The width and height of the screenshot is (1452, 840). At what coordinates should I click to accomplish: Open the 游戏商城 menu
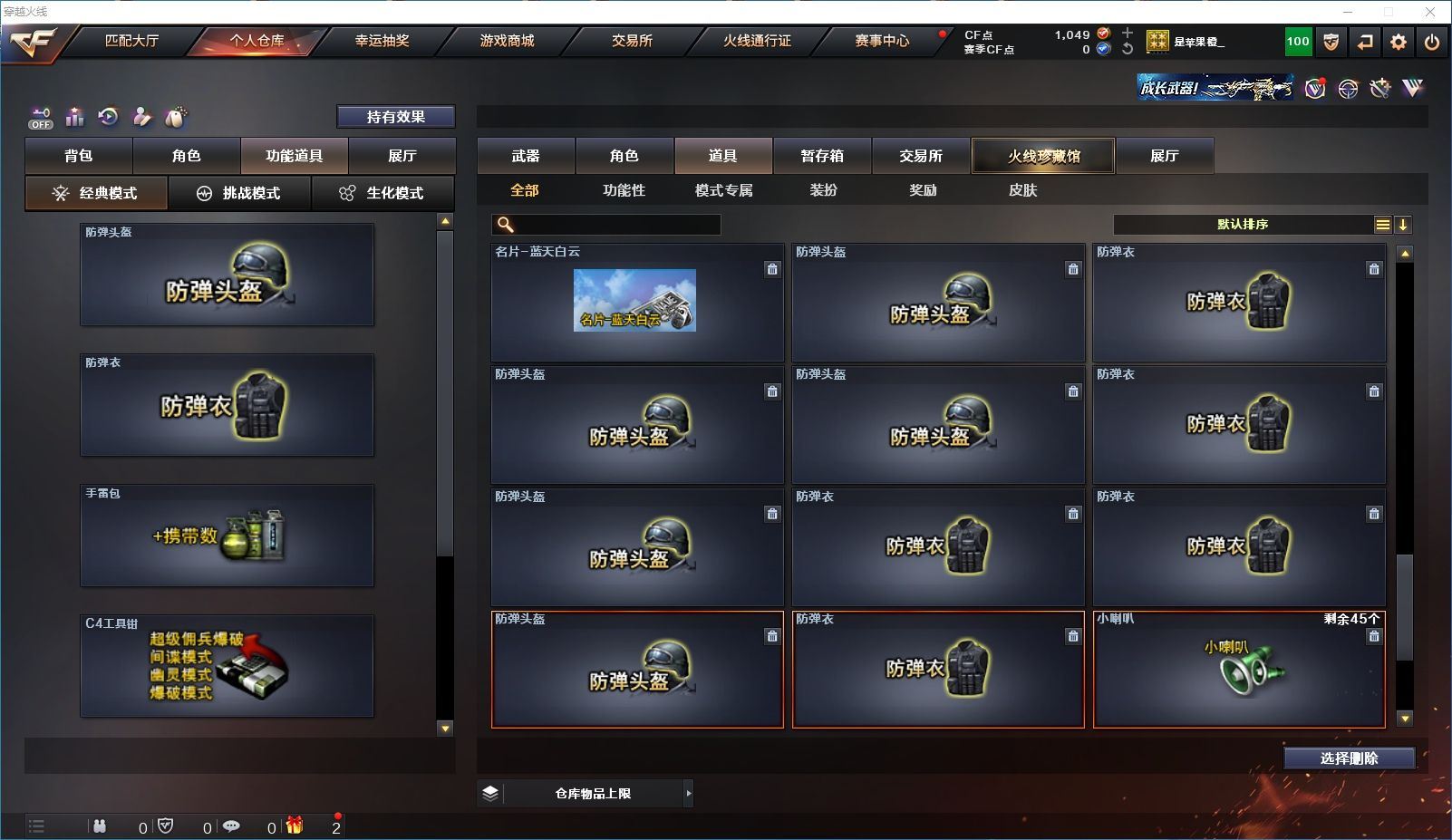click(507, 41)
